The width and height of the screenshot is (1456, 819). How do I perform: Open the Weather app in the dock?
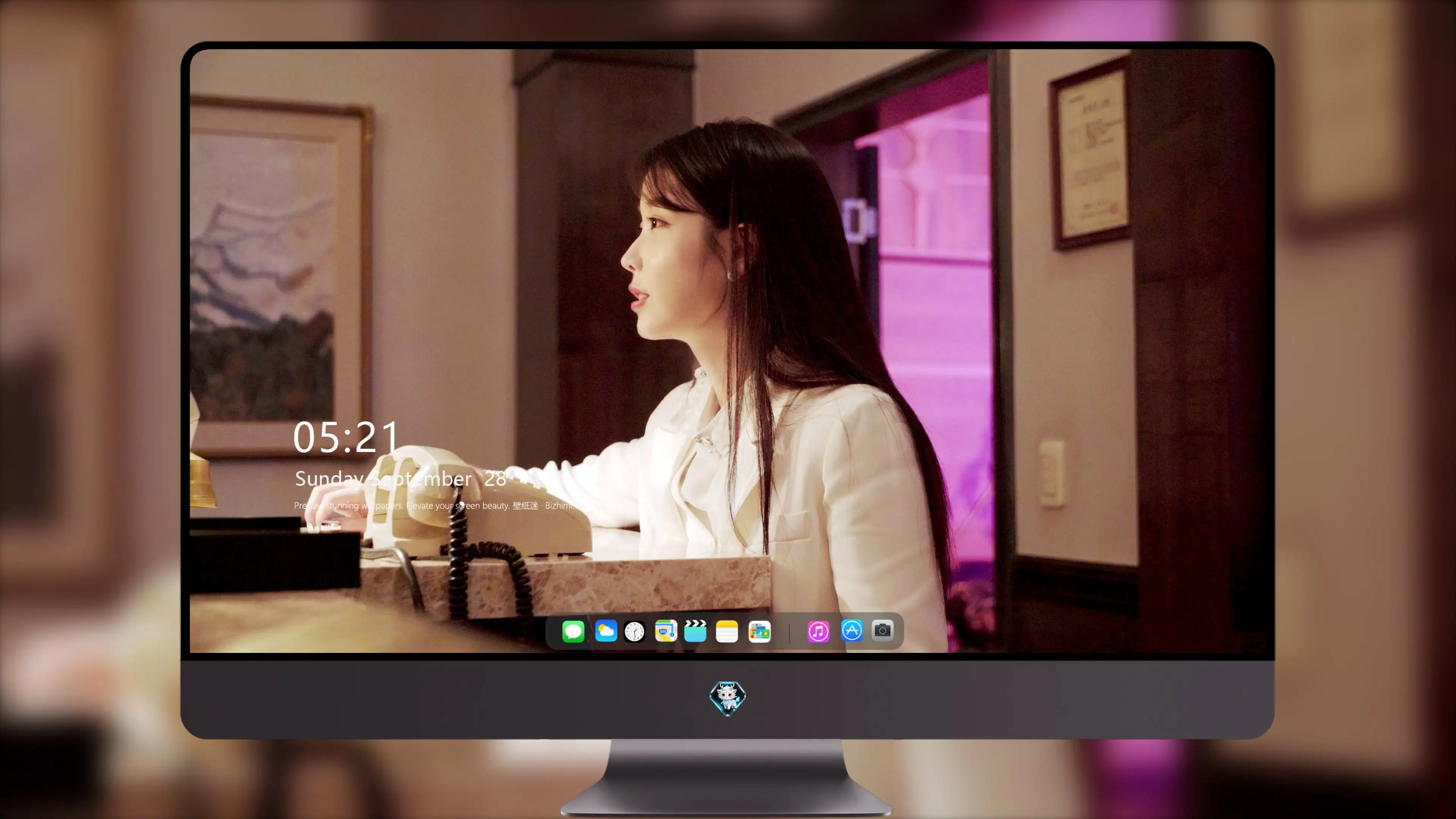(x=606, y=631)
